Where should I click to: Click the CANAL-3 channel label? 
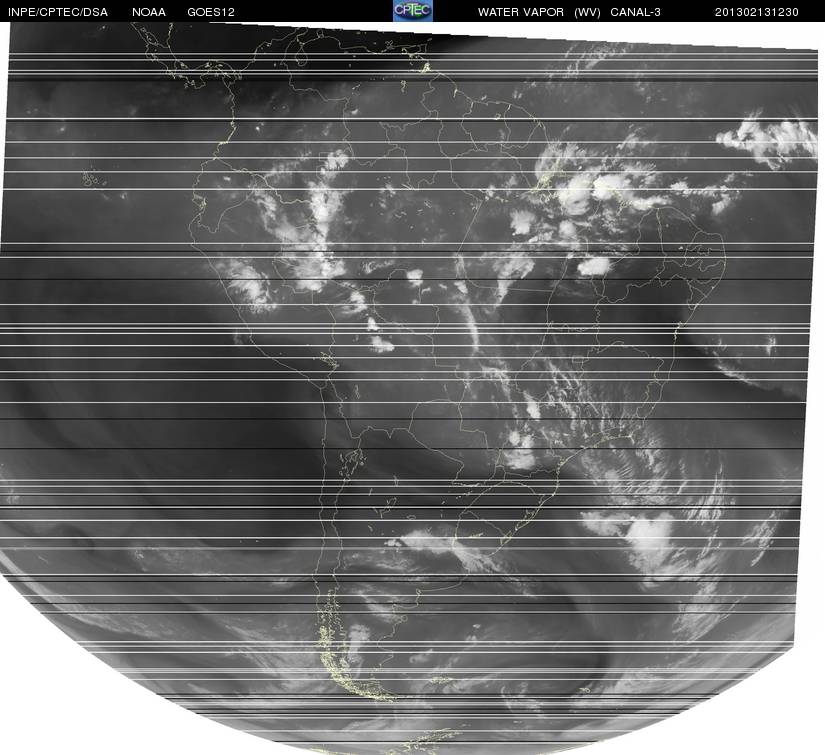(x=636, y=12)
